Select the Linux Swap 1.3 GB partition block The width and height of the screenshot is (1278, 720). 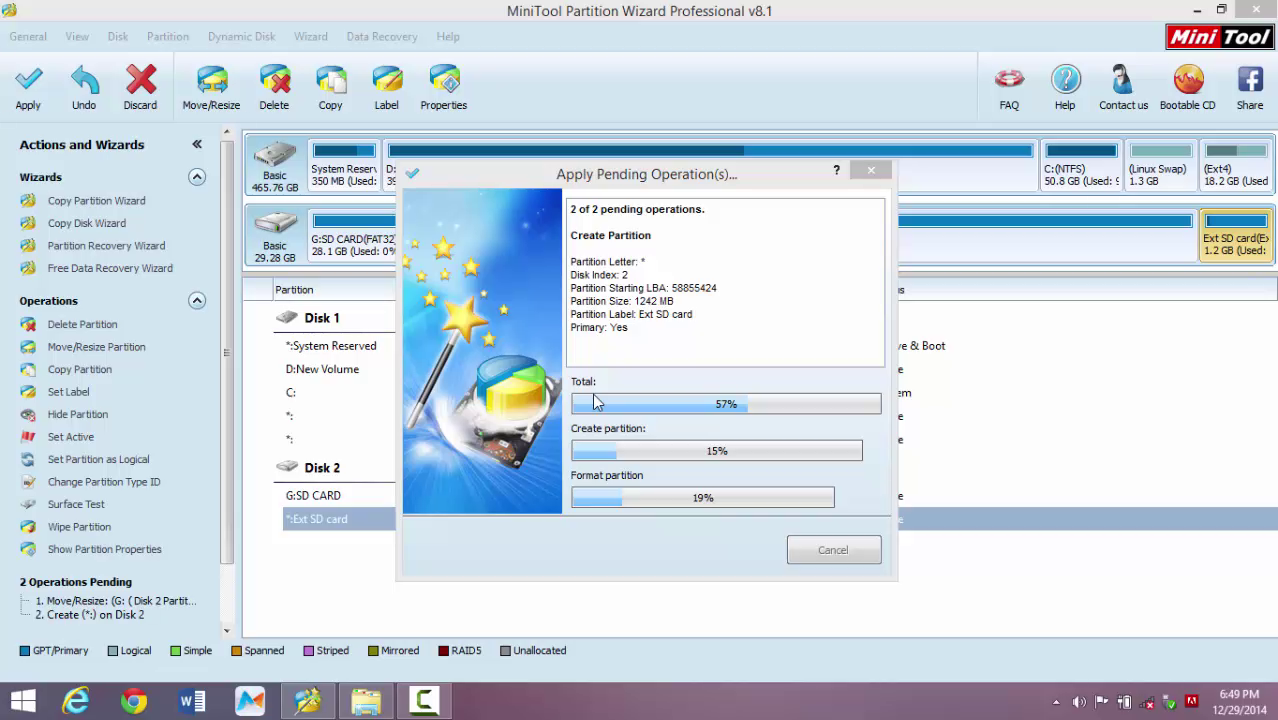pos(1159,165)
